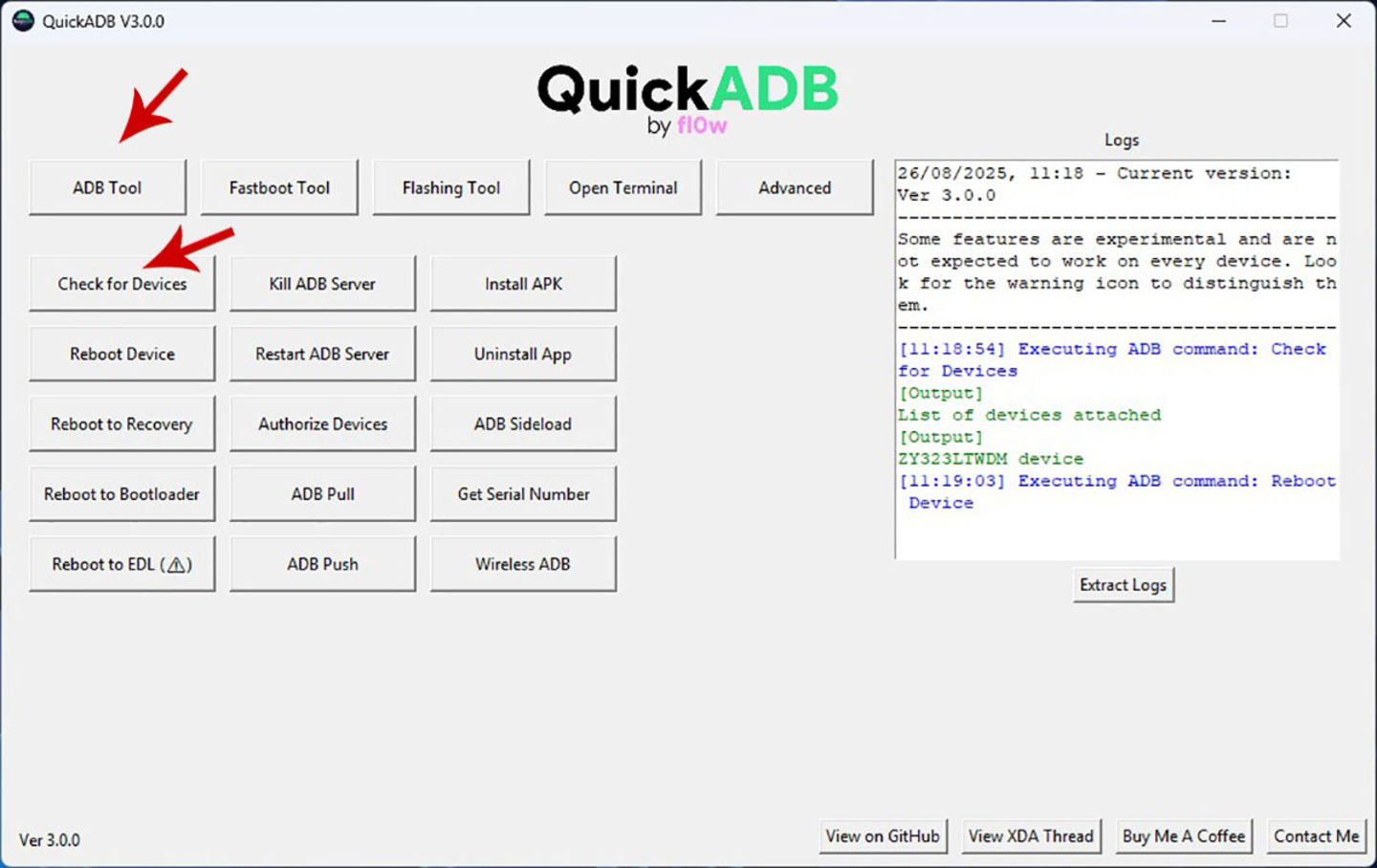
Task: Click Authorize Devices
Action: click(322, 423)
